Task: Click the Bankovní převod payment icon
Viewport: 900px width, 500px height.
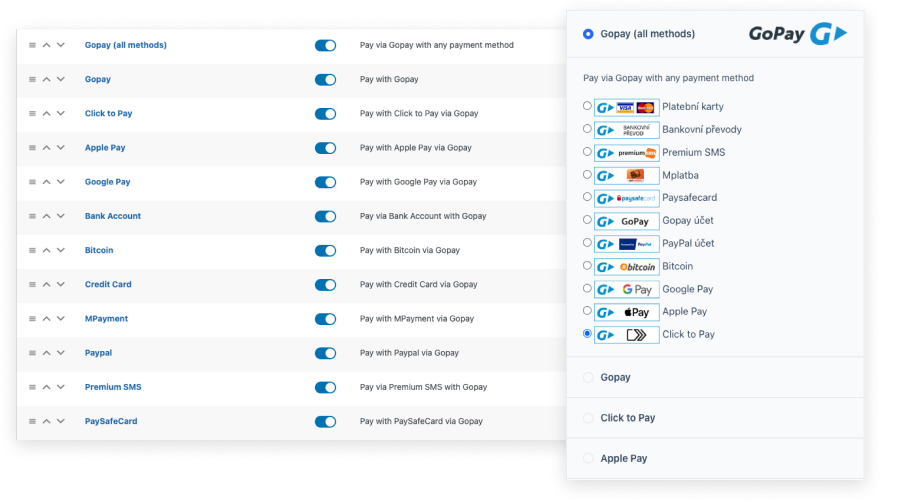Action: [x=626, y=130]
